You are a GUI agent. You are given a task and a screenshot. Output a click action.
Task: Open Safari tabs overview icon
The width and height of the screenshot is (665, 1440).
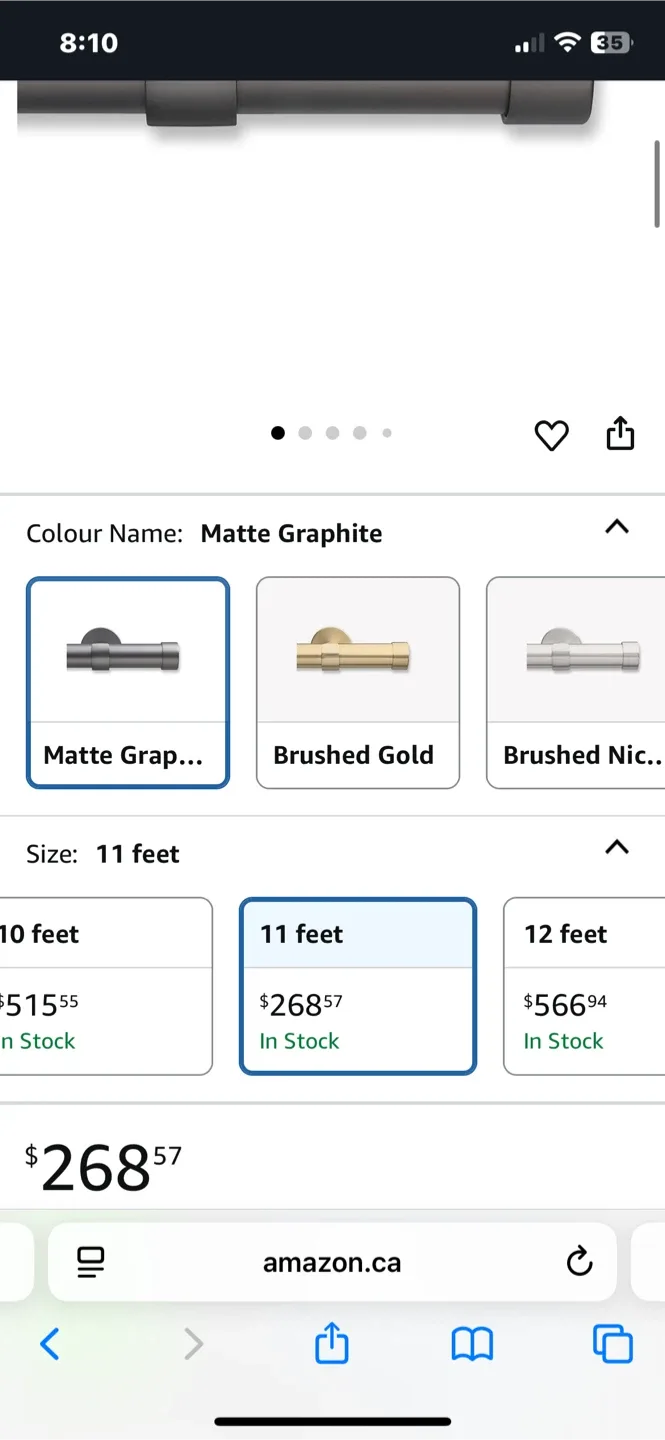tap(612, 1344)
